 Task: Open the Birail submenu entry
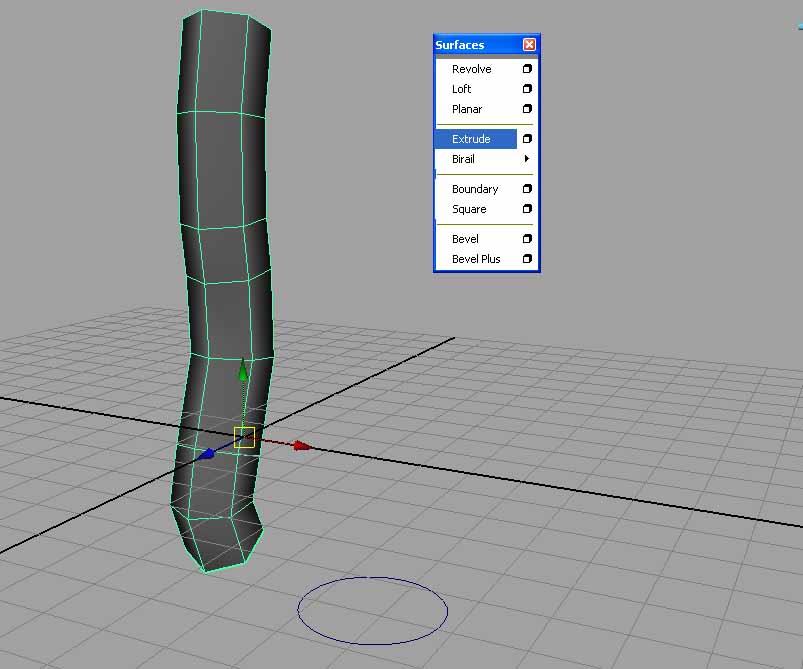pos(463,159)
